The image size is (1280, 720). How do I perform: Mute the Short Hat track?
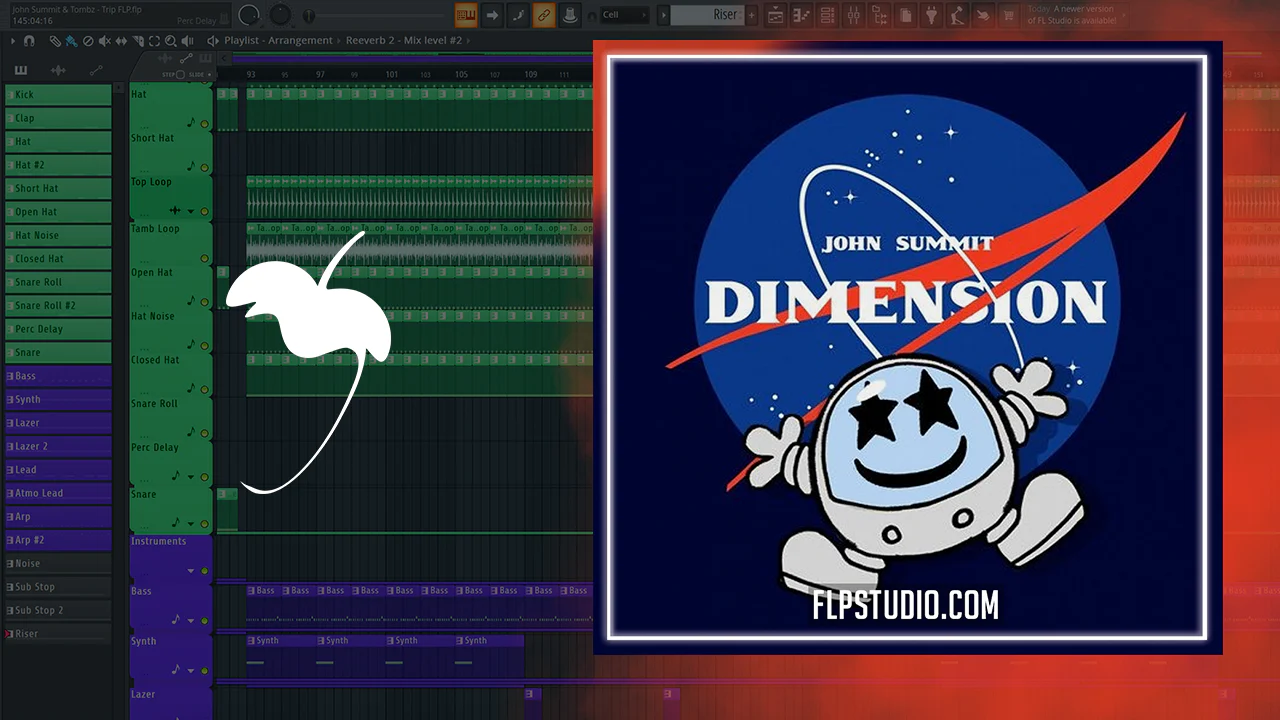(x=205, y=168)
